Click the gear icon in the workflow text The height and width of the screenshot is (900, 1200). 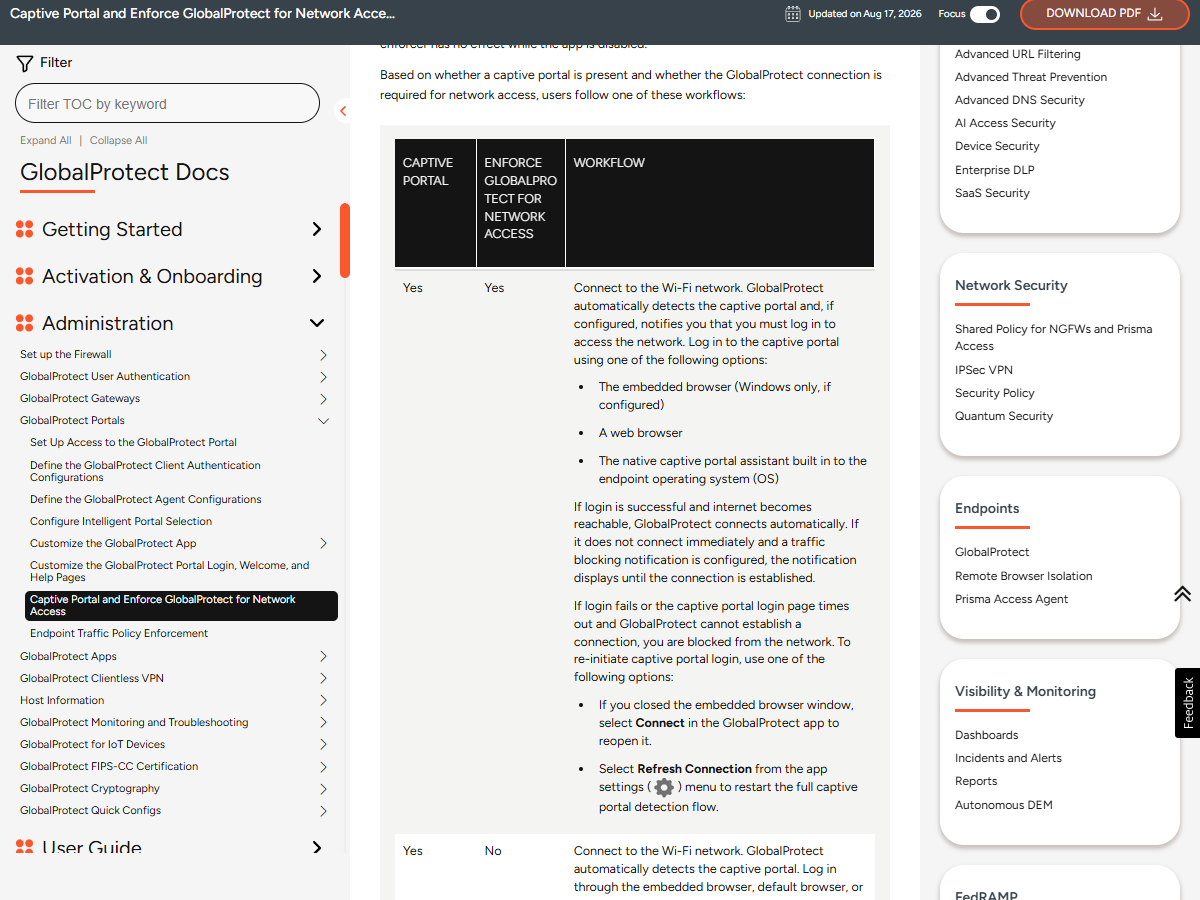[664, 788]
